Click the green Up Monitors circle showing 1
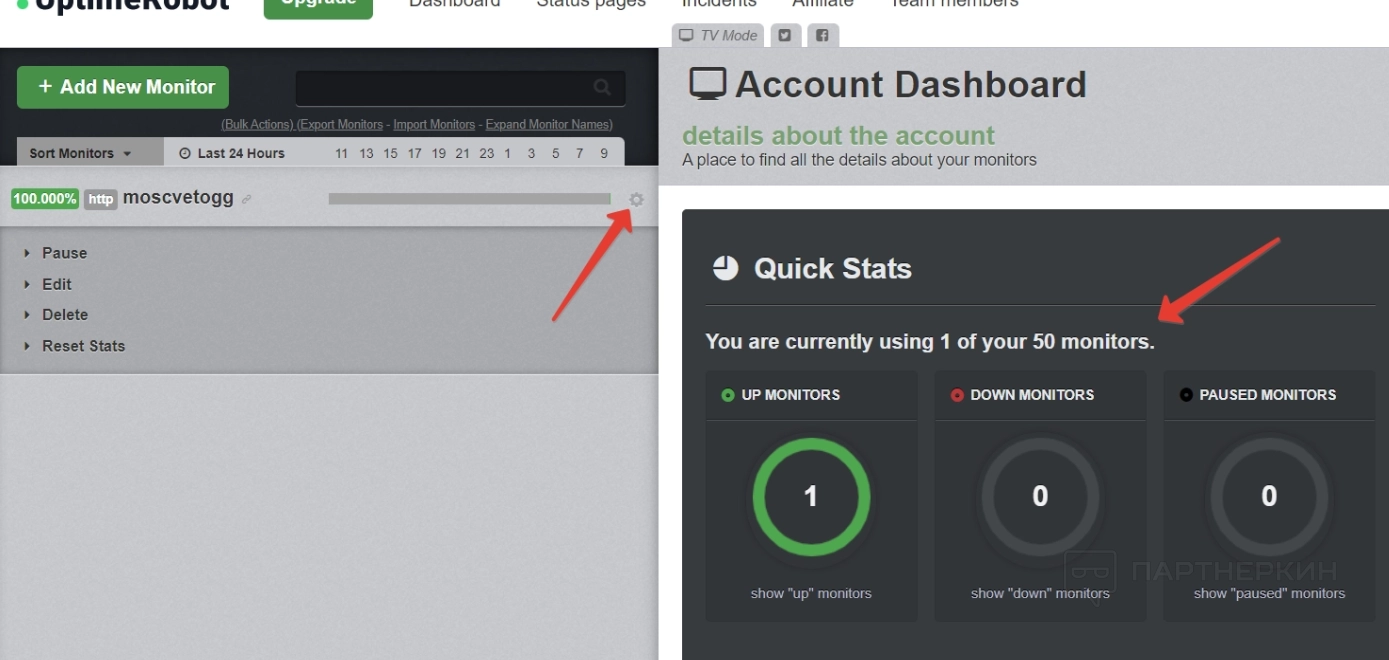Image resolution: width=1389 pixels, height=660 pixels. (811, 496)
